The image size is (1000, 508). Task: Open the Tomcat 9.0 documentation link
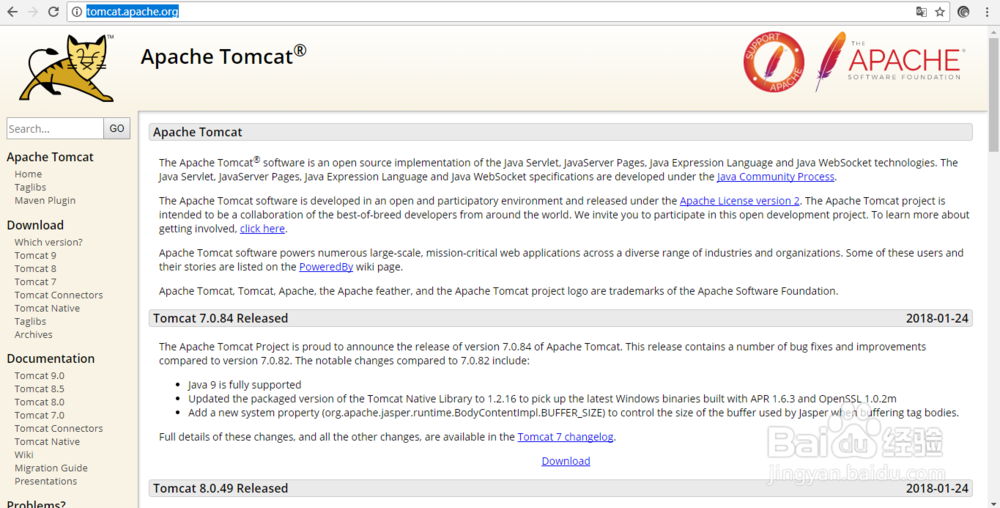40,375
